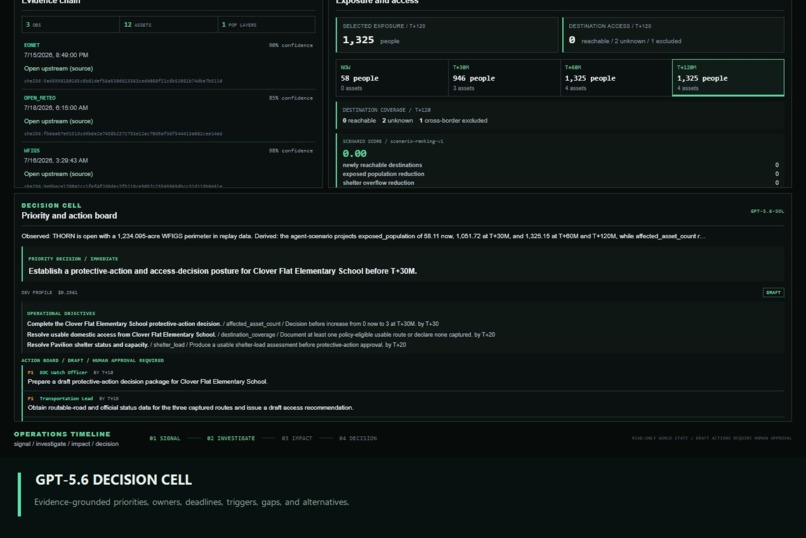This screenshot has height=538, width=806.
Task: Click the 'GPT-5.6 DECISION CELL' caption title
Action: click(x=114, y=479)
